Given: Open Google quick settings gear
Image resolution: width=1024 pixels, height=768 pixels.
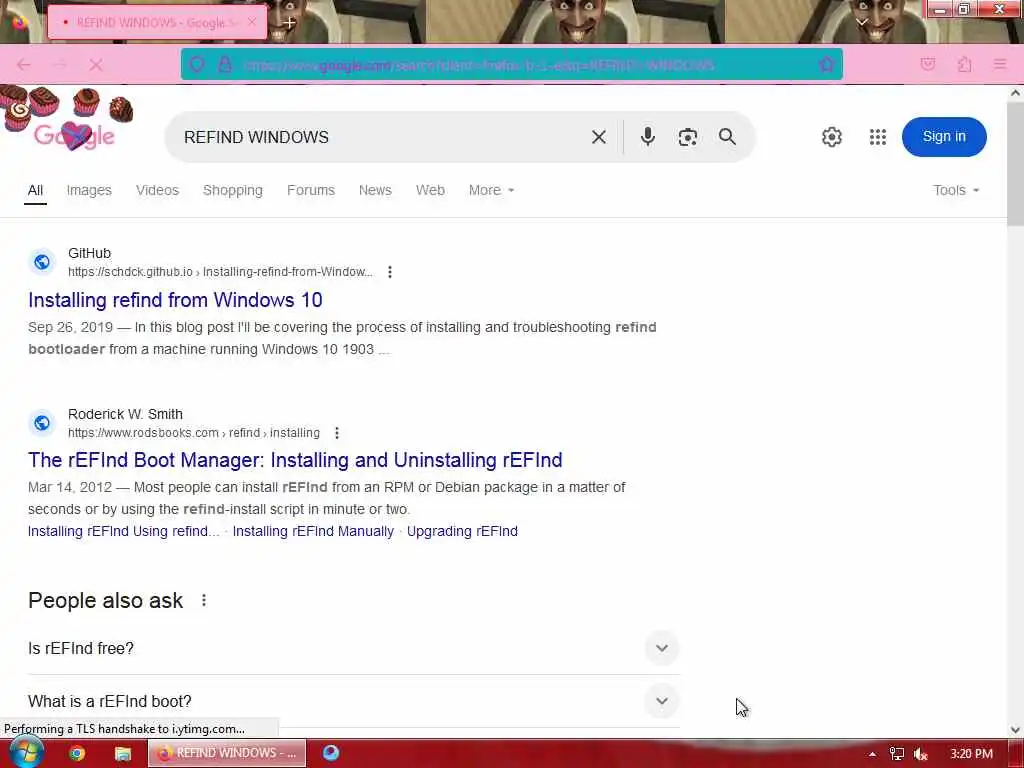Looking at the screenshot, I should tap(831, 137).
